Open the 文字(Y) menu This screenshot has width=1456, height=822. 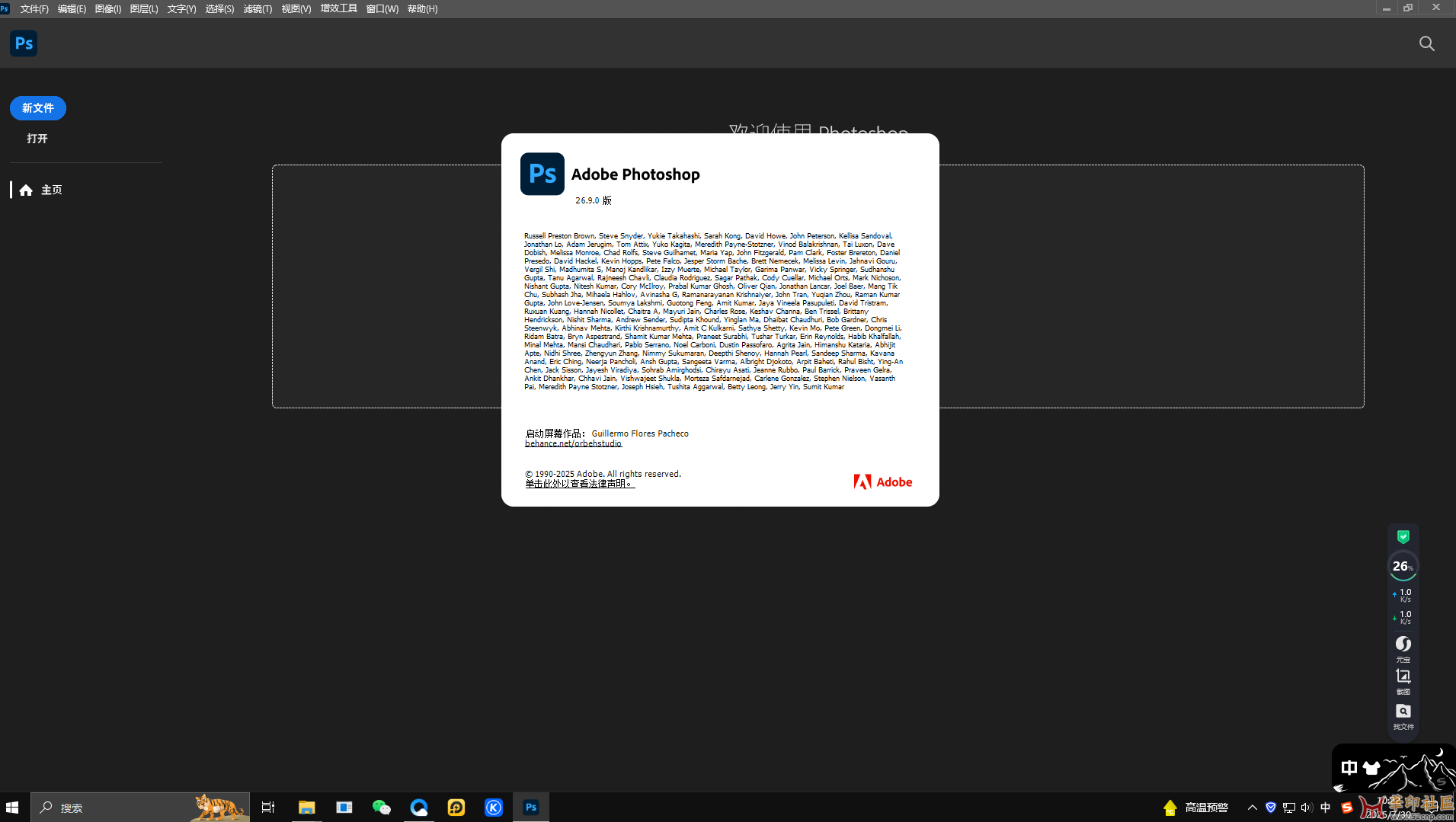pos(181,9)
